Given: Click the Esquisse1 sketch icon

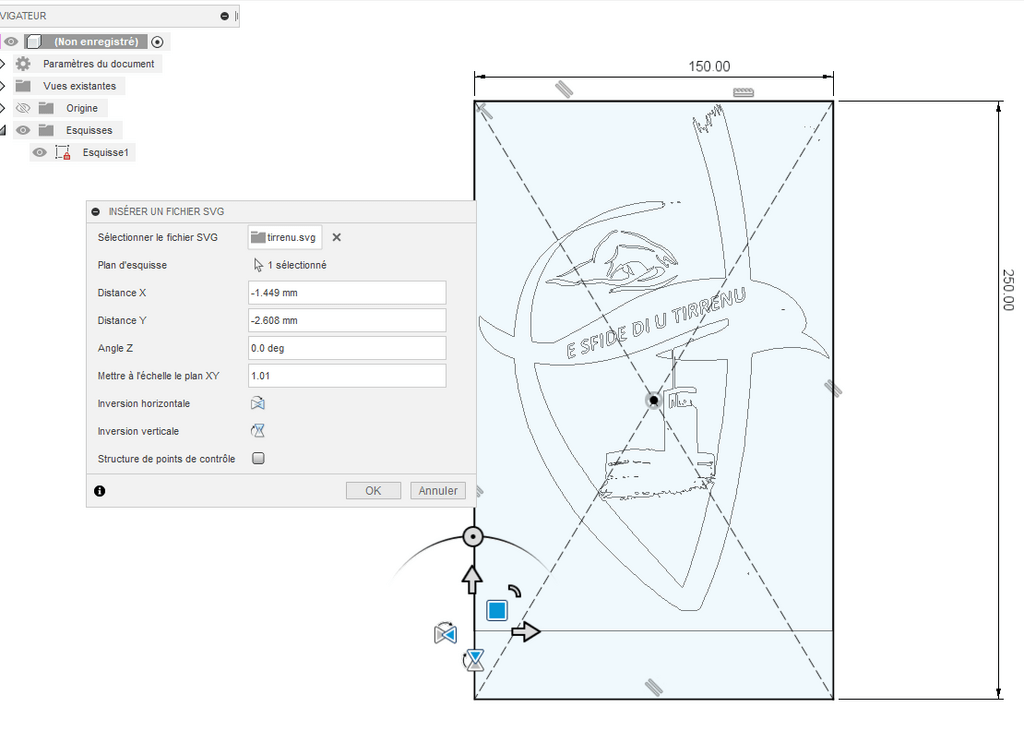Looking at the screenshot, I should click(x=63, y=153).
